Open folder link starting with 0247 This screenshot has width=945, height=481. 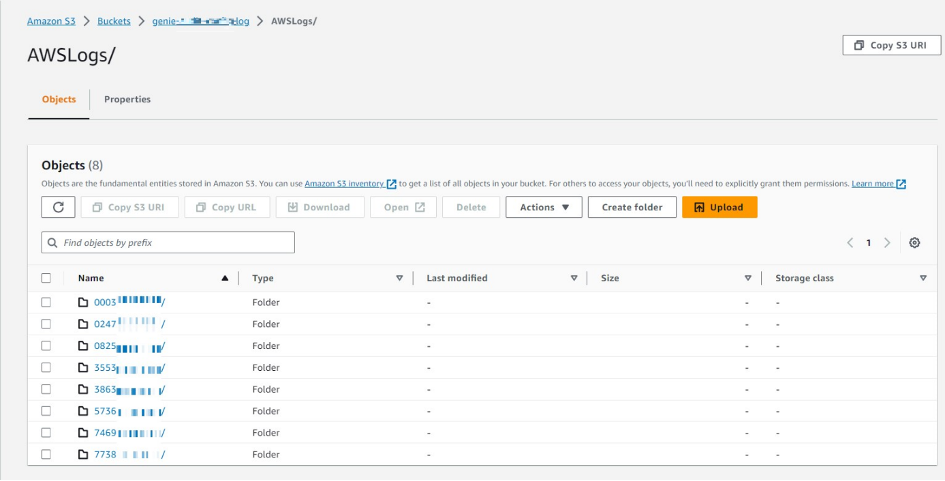point(130,324)
